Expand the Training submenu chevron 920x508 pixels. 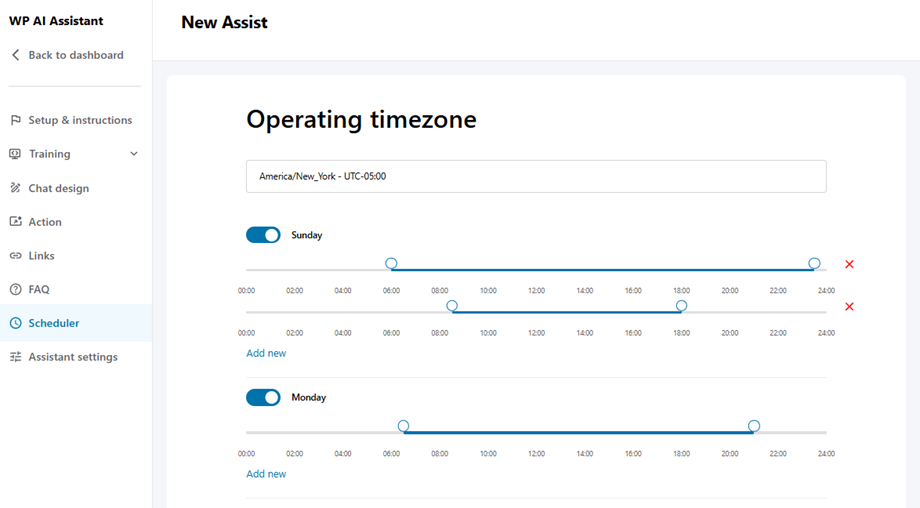coord(134,154)
